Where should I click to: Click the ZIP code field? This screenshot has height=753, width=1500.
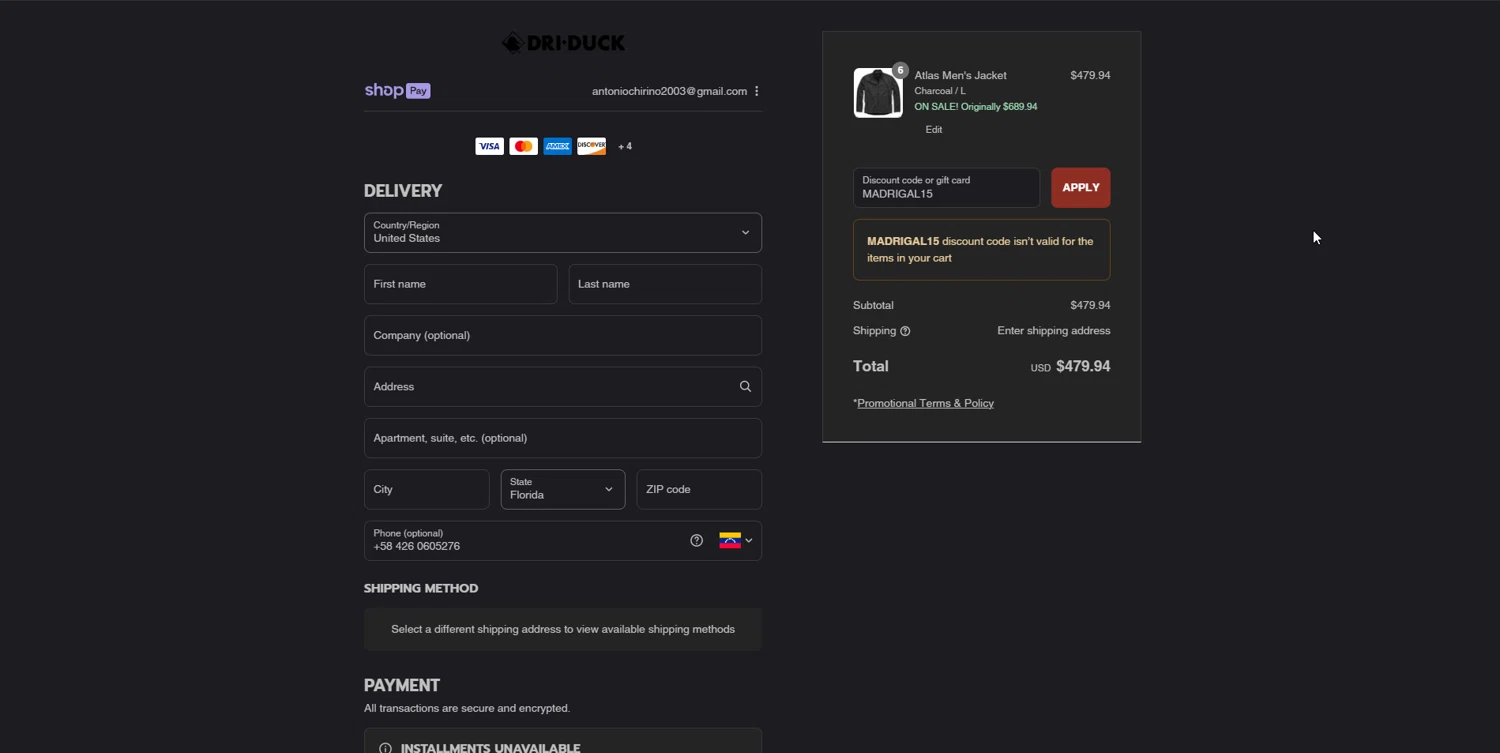pos(699,489)
